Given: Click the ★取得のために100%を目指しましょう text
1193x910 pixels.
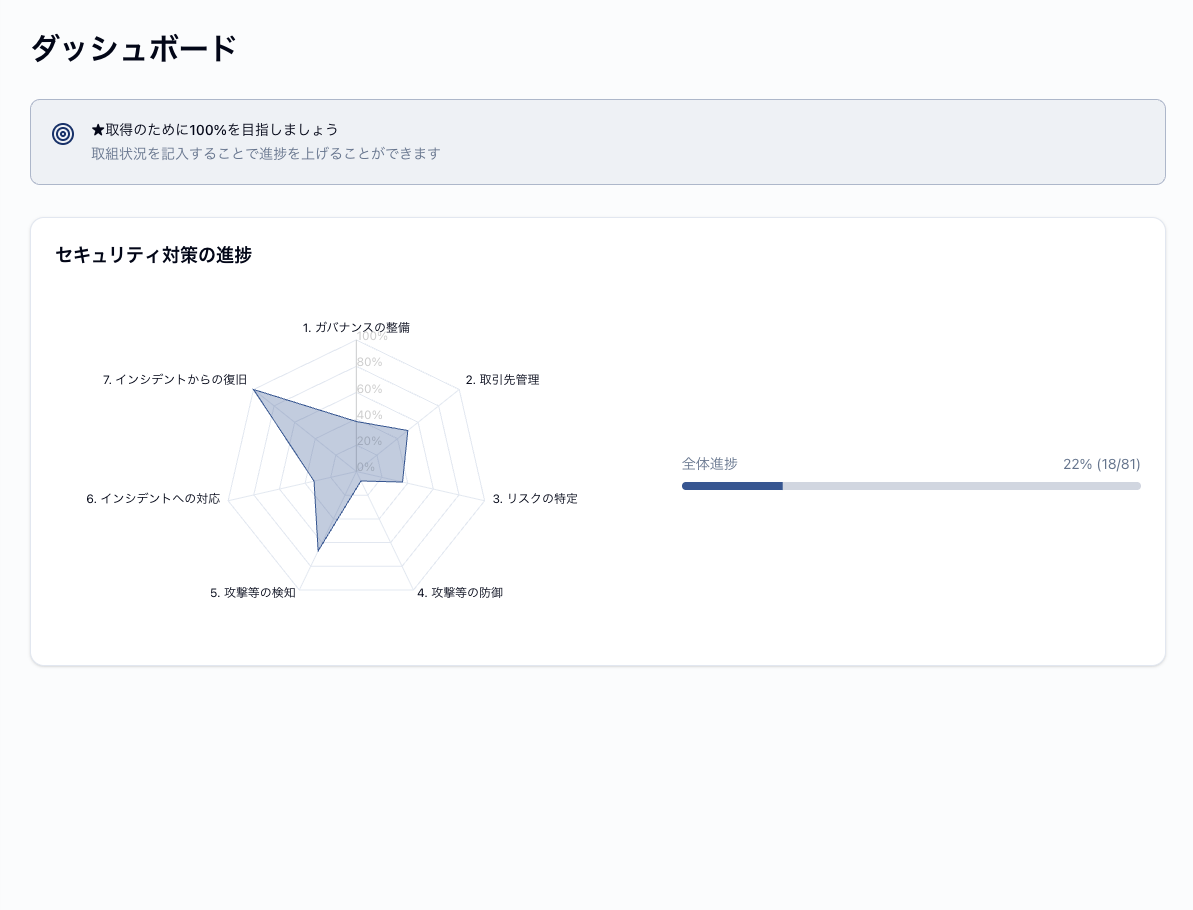Looking at the screenshot, I should 215,129.
